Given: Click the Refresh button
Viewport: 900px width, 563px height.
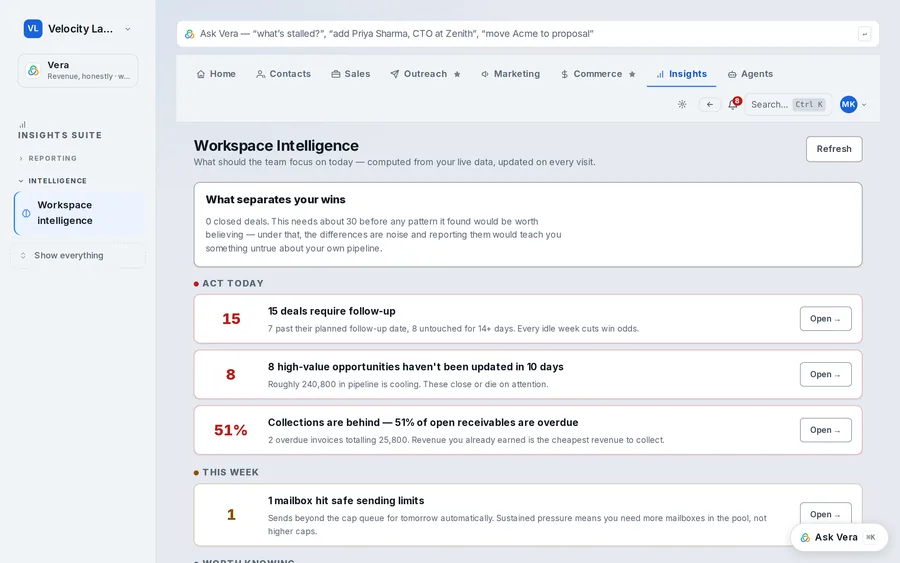Looking at the screenshot, I should tap(833, 149).
